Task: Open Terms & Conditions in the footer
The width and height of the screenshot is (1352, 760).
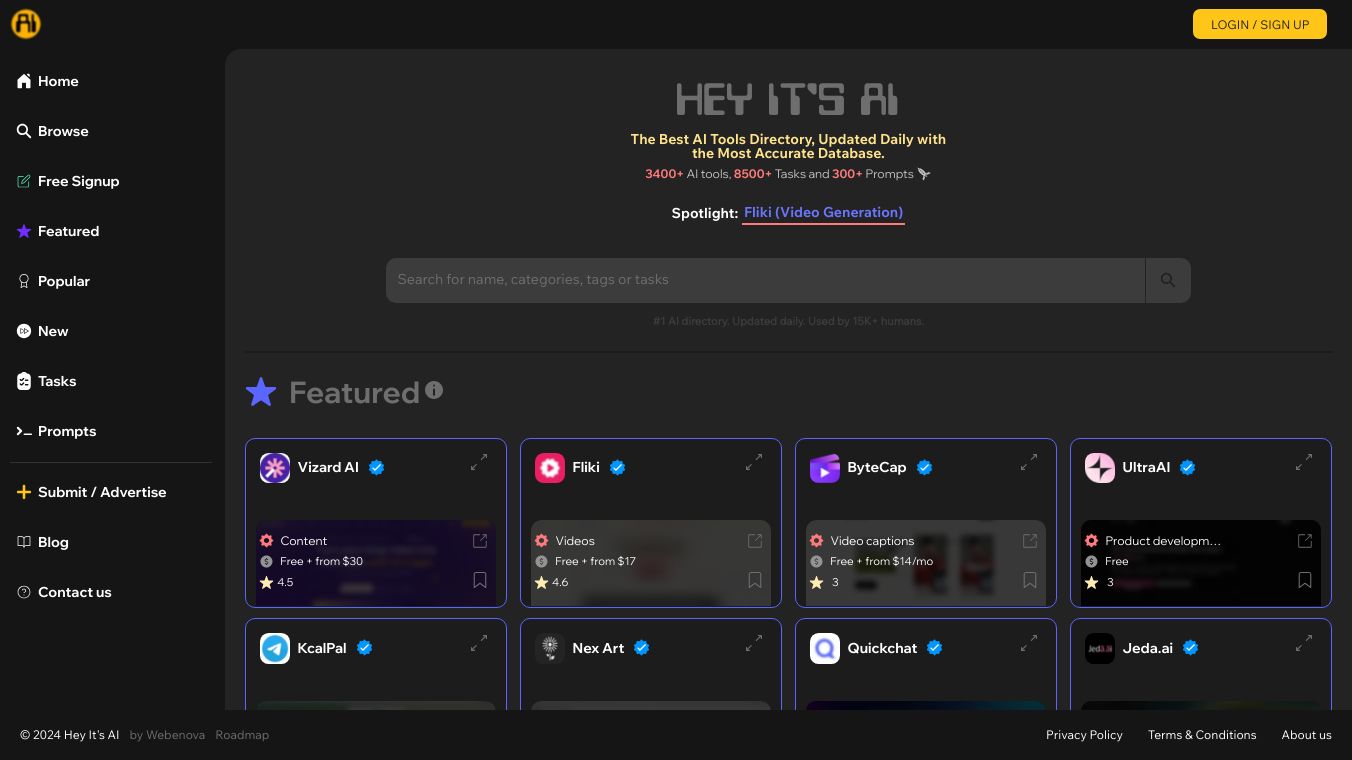Action: click(1202, 735)
